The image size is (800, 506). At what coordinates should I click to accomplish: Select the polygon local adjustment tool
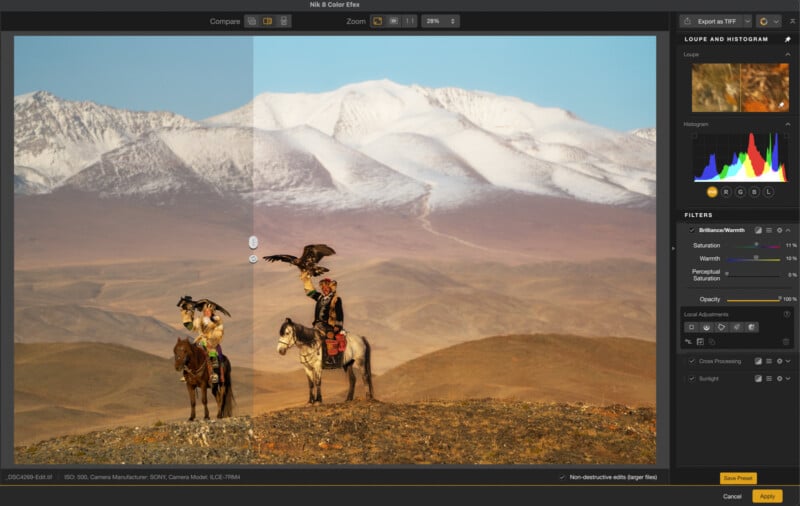721,327
